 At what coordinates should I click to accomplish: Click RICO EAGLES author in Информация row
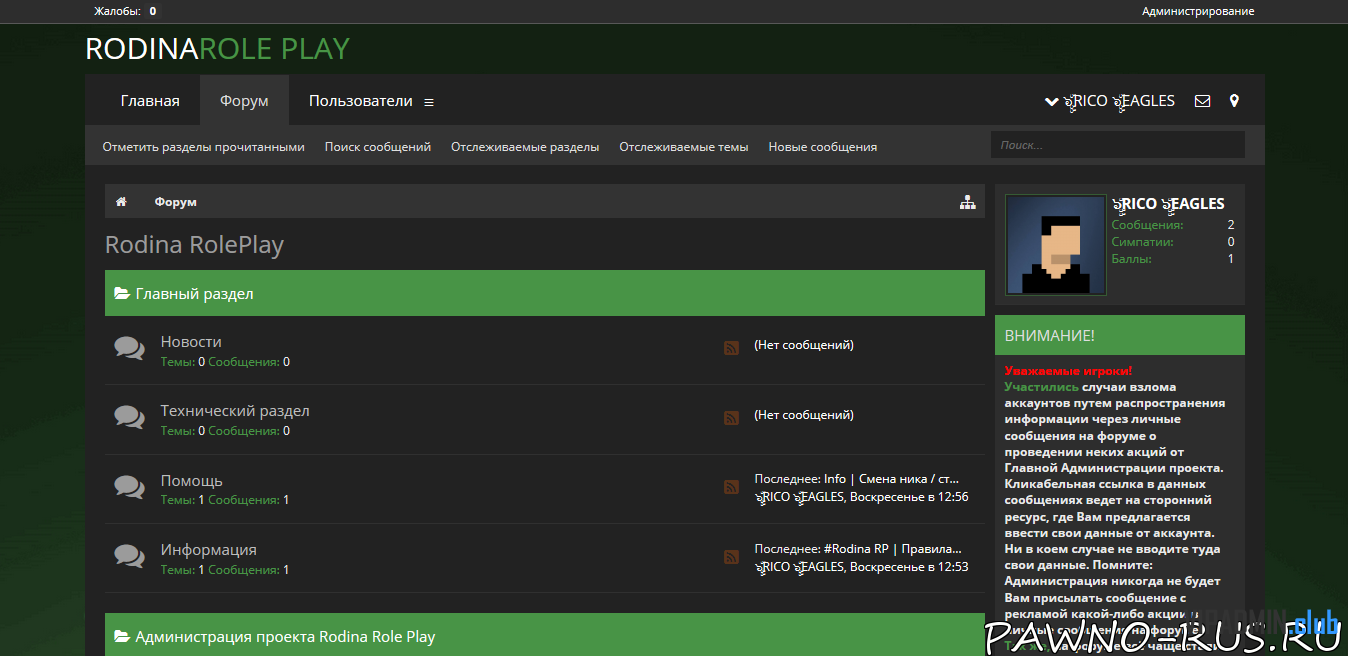(799, 567)
